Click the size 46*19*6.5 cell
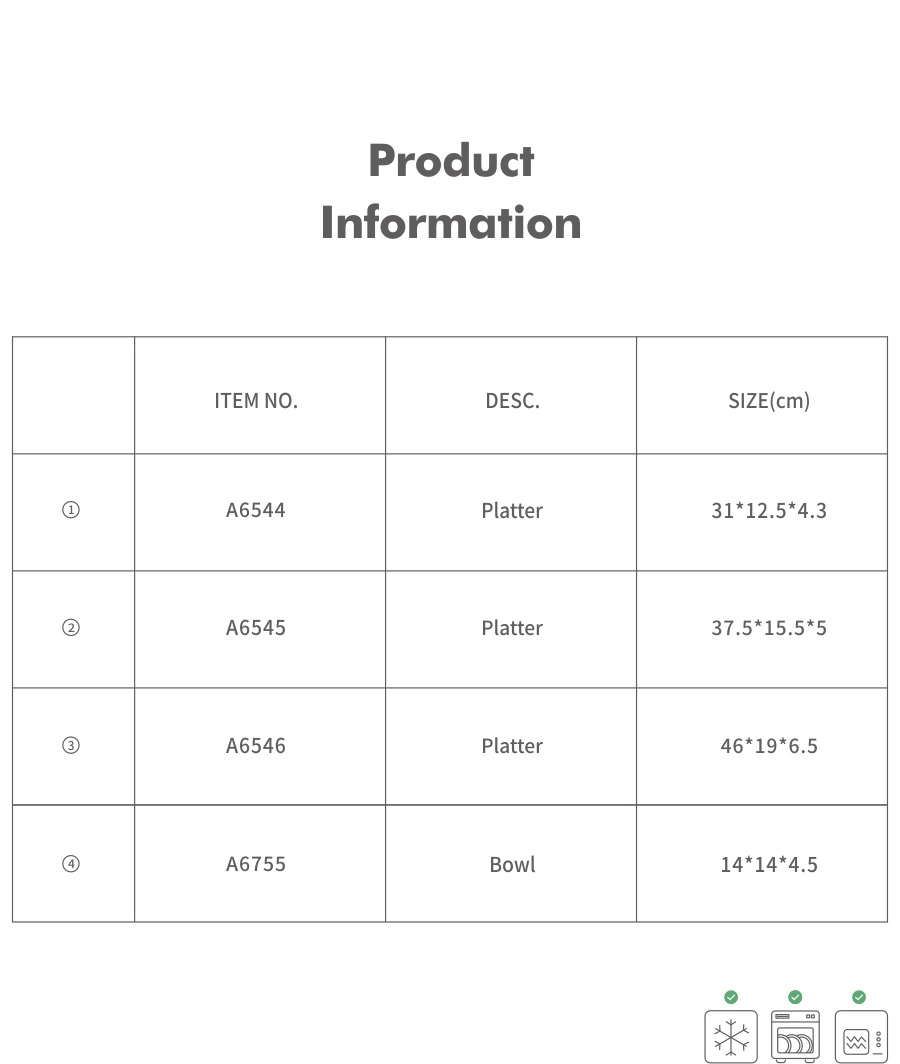The width and height of the screenshot is (900, 1064). click(x=769, y=746)
